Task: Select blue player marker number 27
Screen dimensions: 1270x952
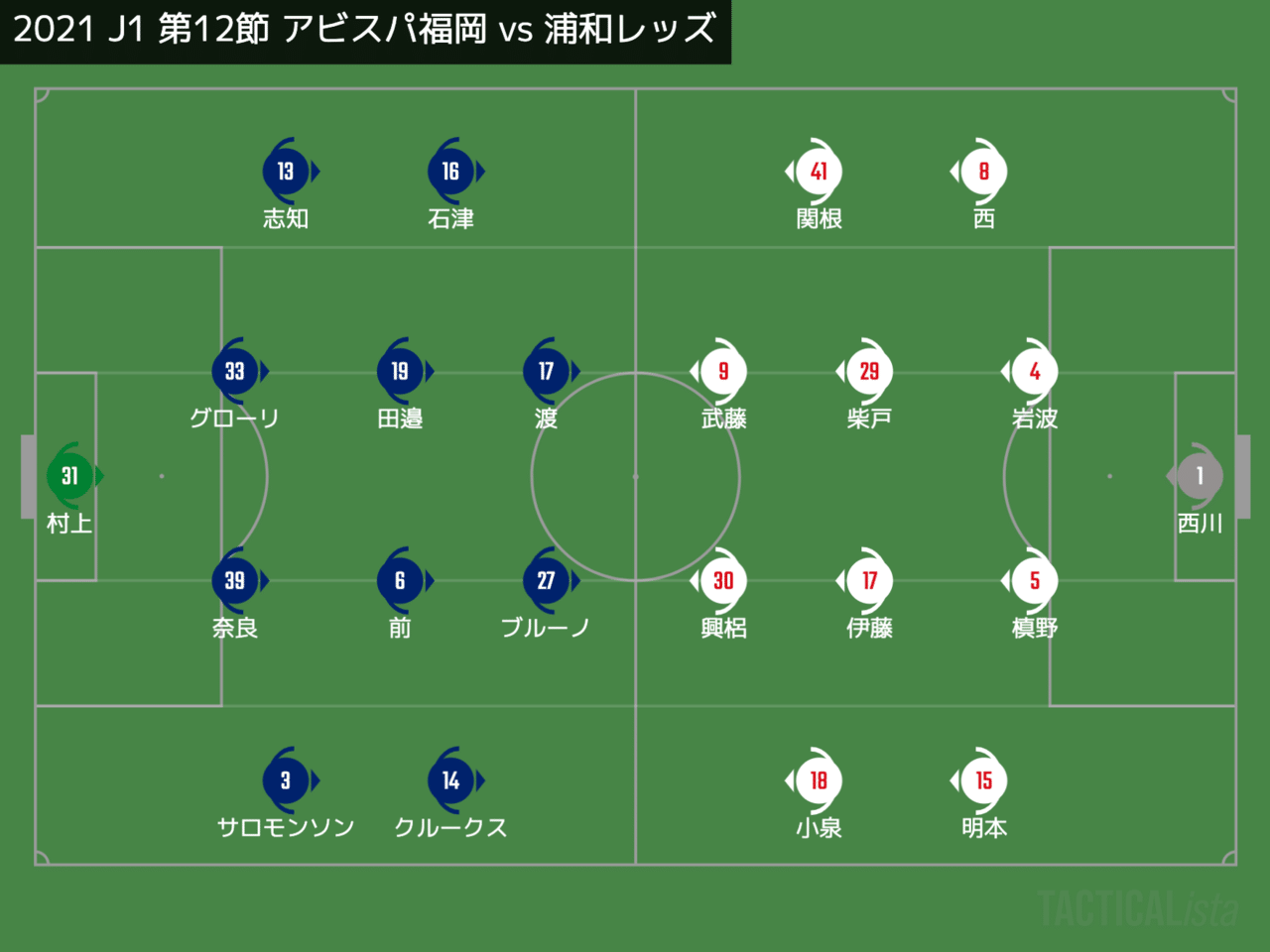Action: (x=546, y=581)
